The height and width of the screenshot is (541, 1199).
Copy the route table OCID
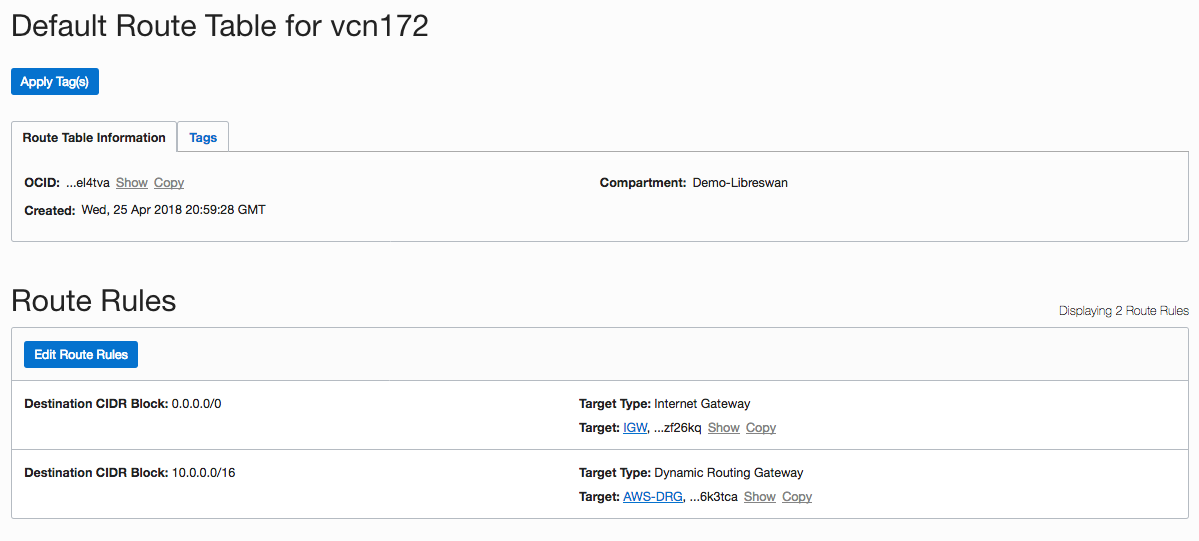point(169,183)
